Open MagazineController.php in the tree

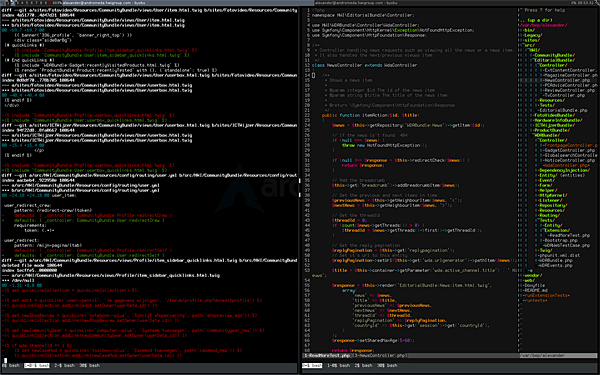click(x=569, y=75)
